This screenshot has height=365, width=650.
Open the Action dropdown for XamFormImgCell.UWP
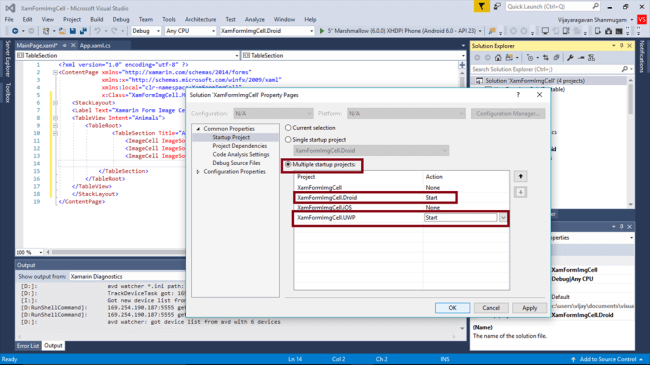click(503, 218)
